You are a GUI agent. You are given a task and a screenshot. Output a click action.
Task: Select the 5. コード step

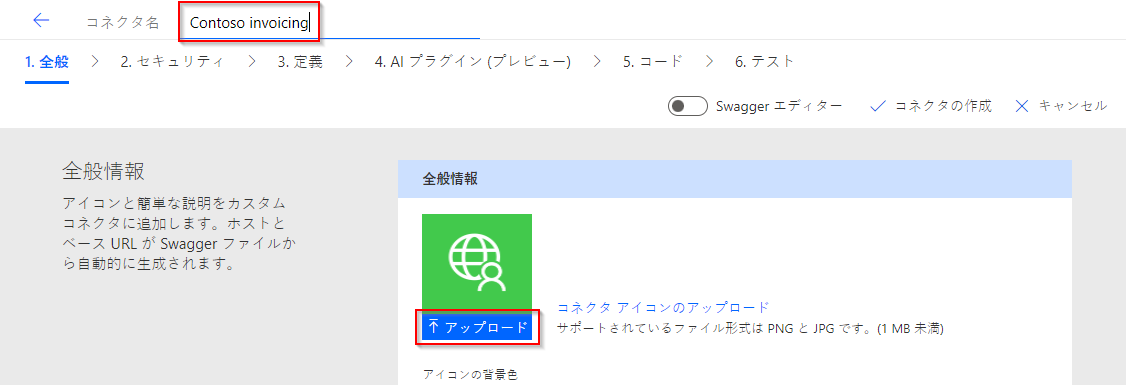[x=653, y=62]
